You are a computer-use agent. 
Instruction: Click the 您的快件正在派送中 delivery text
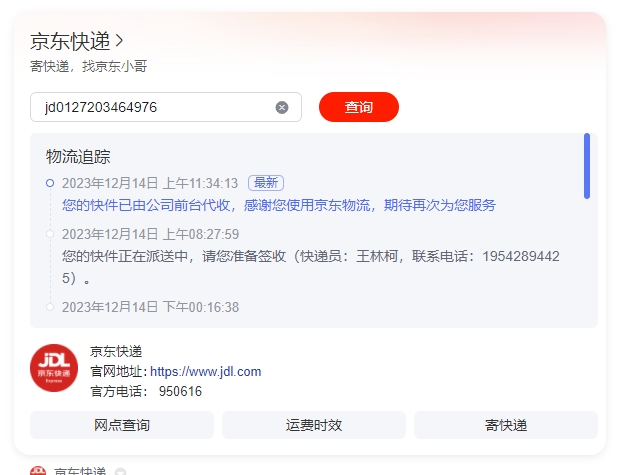[x=311, y=267]
